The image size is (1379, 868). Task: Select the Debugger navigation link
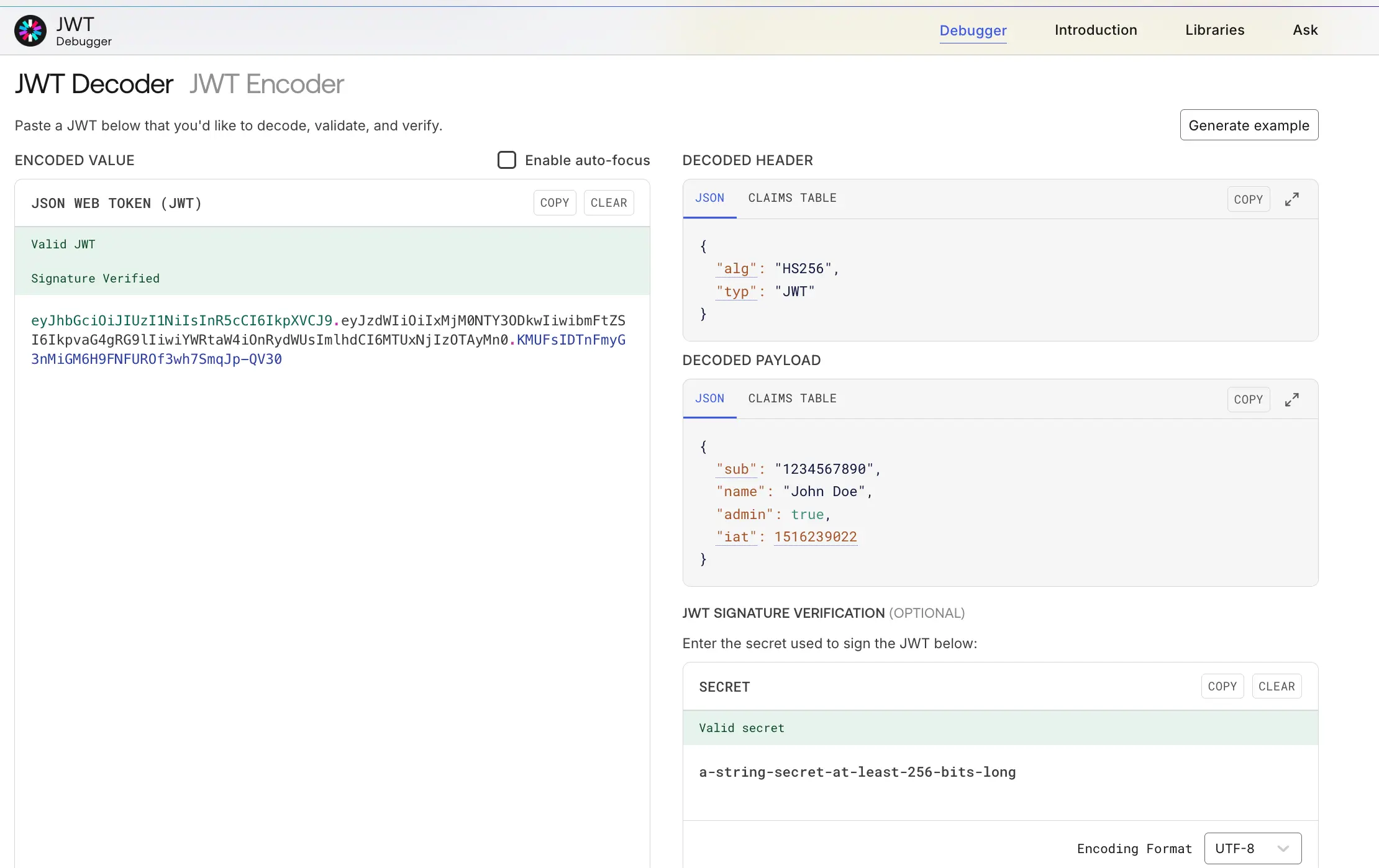[x=972, y=30]
